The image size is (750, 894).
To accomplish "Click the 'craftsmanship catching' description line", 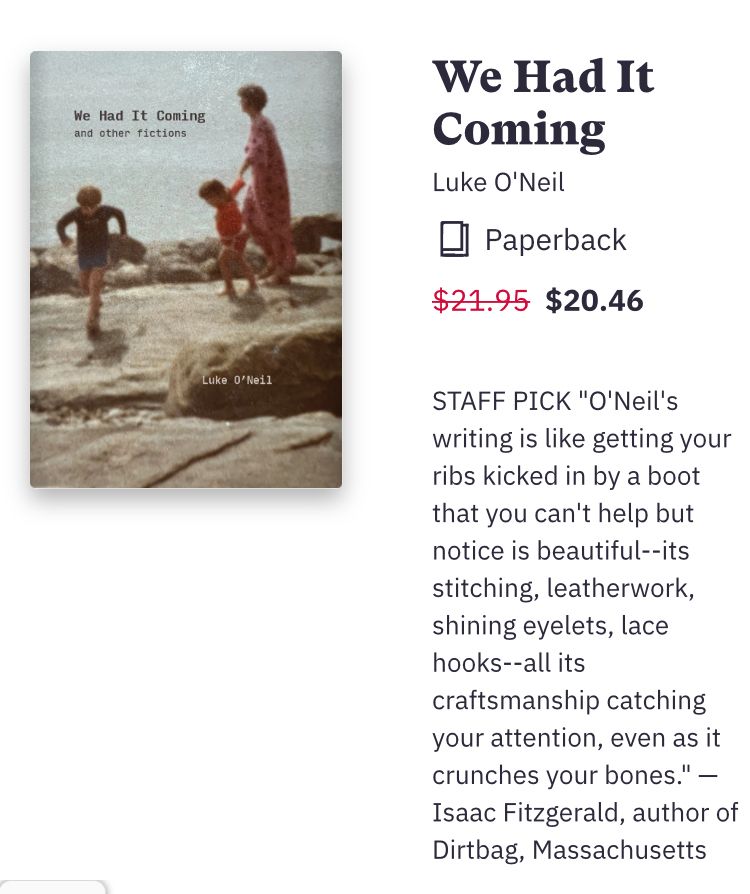I will click(568, 700).
